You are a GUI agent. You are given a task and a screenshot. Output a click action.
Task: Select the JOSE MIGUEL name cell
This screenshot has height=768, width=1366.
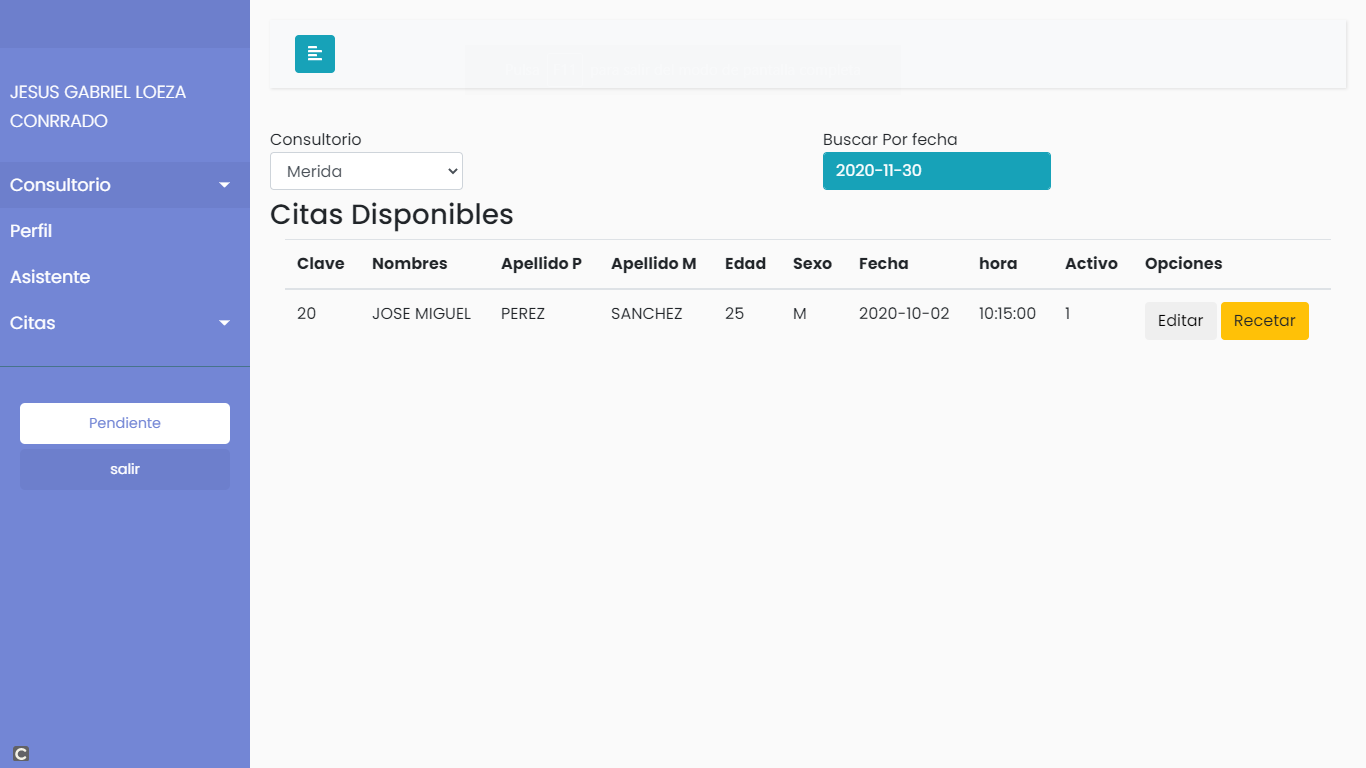tap(421, 314)
